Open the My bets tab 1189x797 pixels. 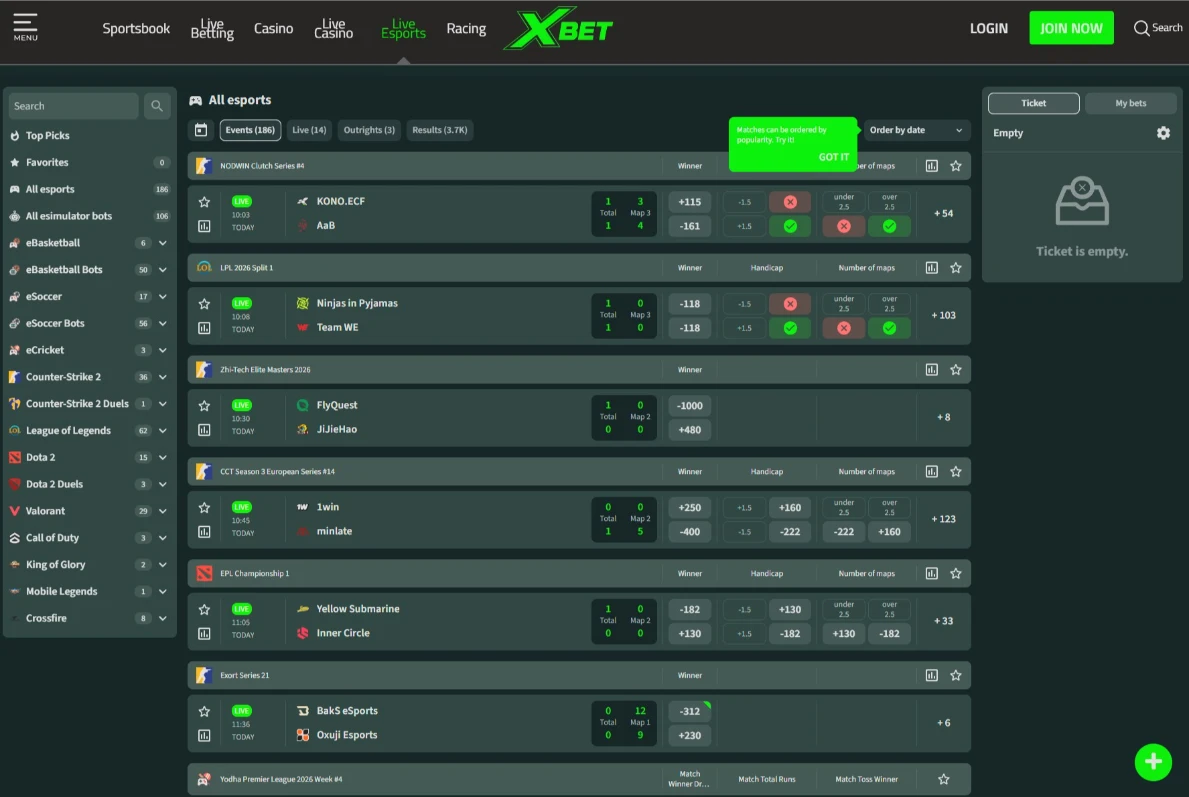(1130, 103)
